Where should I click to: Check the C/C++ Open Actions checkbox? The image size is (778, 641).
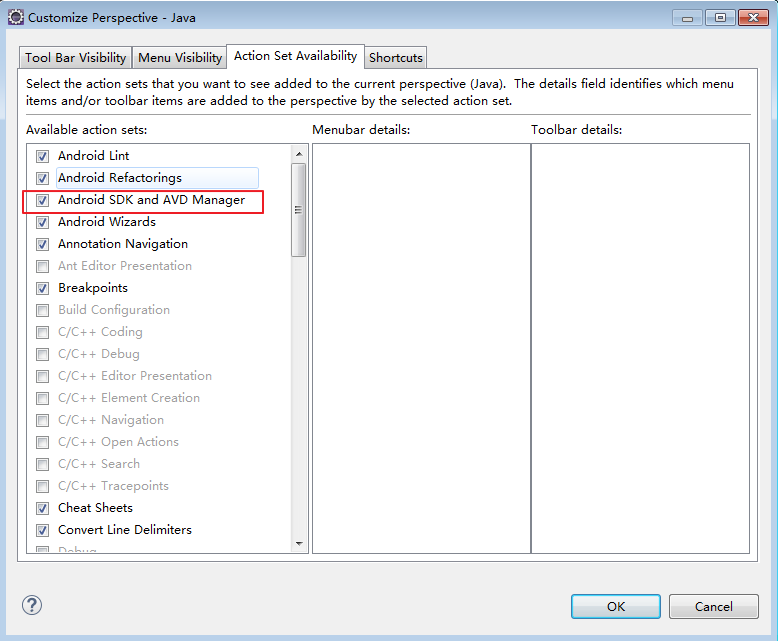point(43,442)
